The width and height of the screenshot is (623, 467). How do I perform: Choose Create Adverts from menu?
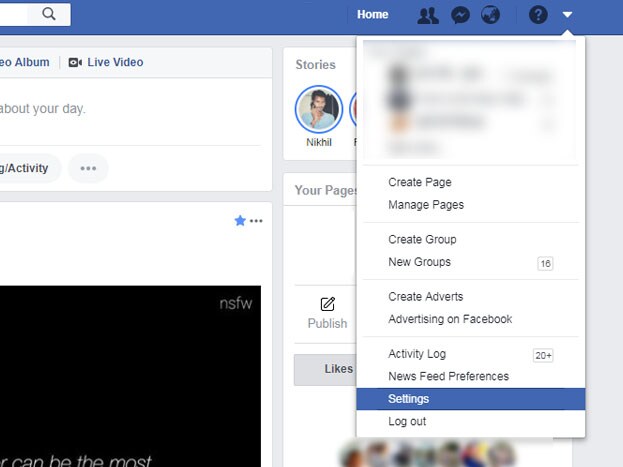(426, 297)
